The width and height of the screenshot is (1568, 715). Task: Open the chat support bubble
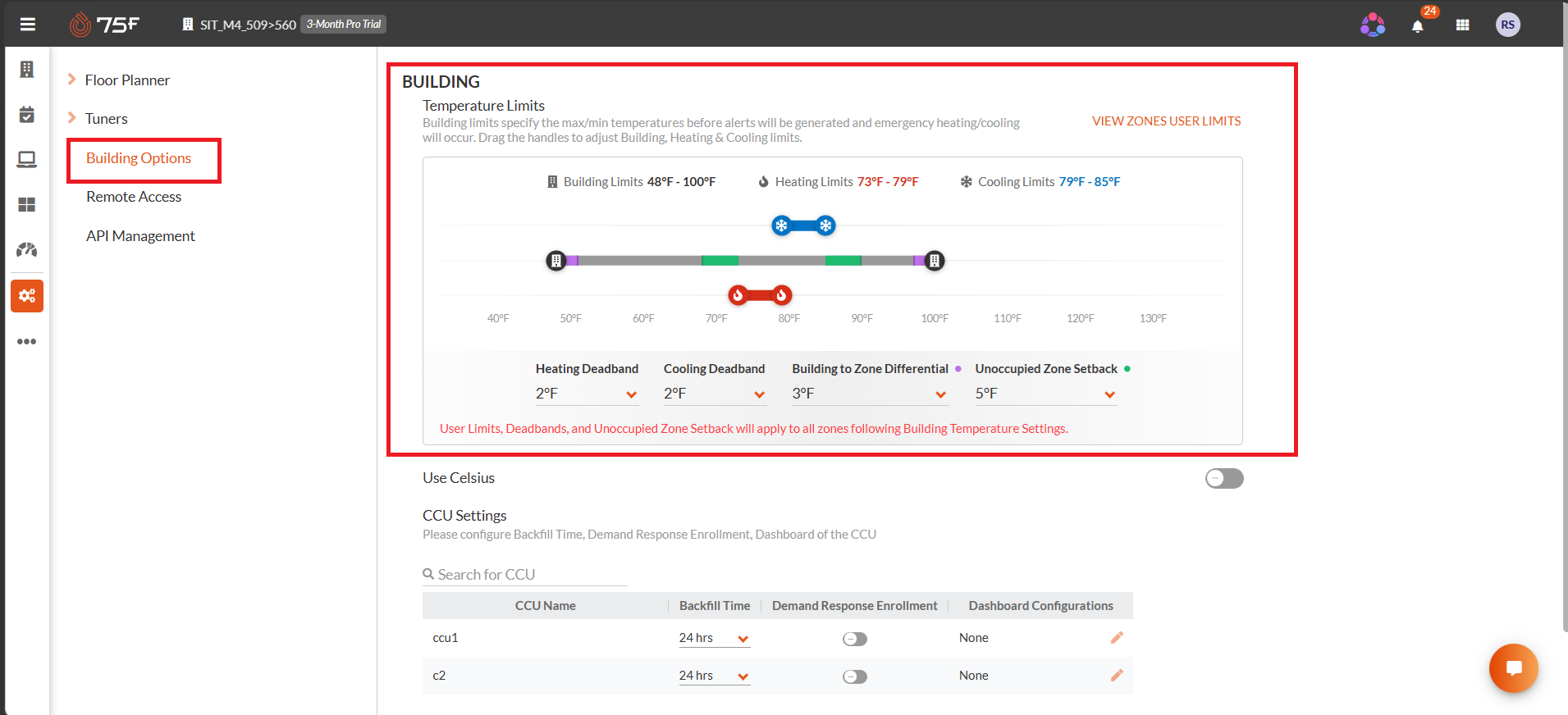point(1514,668)
